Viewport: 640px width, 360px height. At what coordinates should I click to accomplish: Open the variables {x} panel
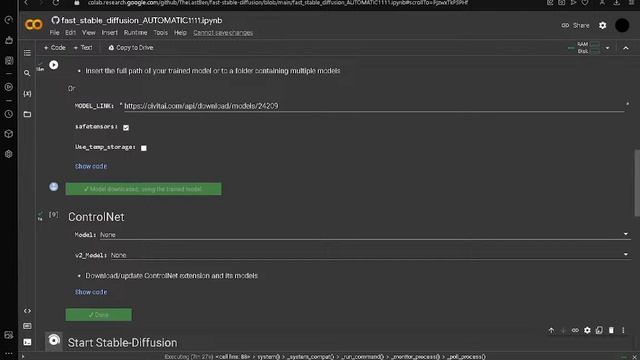27,94
